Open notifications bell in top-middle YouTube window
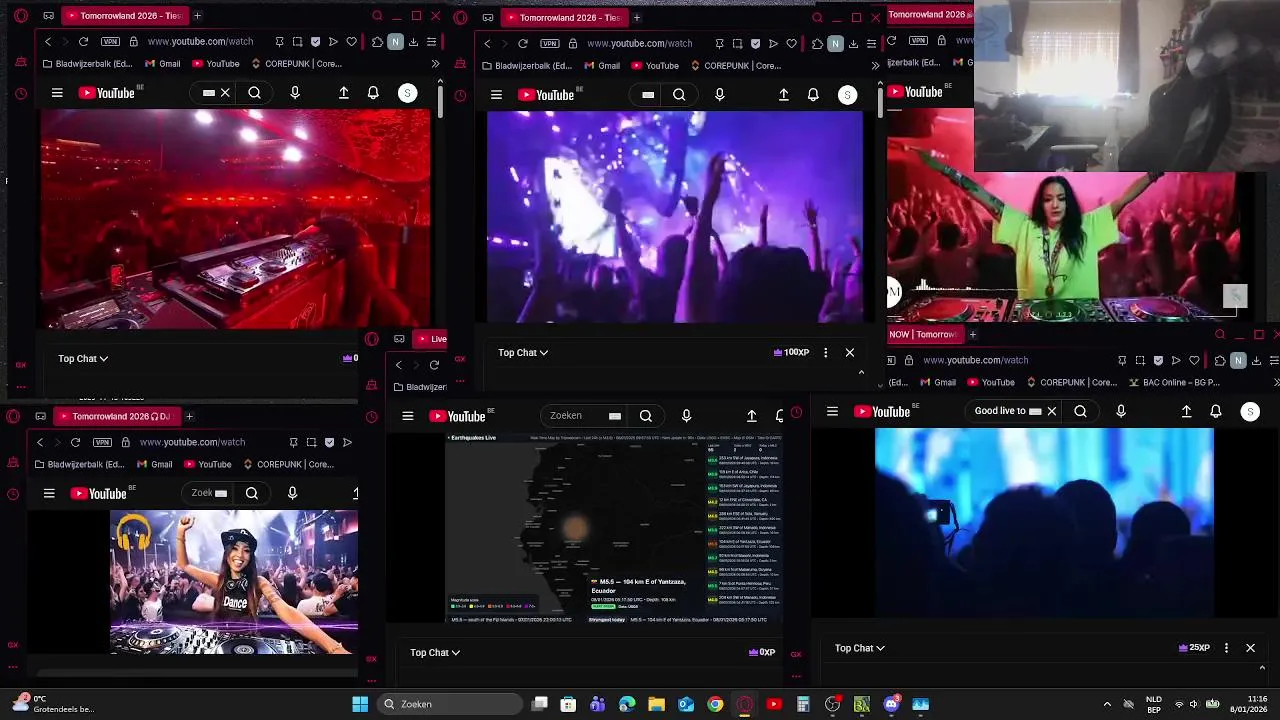The width and height of the screenshot is (1280, 720). [x=813, y=95]
